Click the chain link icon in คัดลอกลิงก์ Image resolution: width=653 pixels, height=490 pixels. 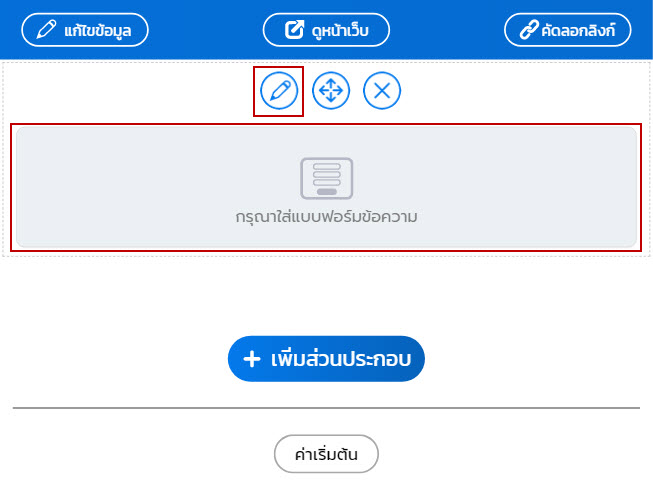pos(528,30)
